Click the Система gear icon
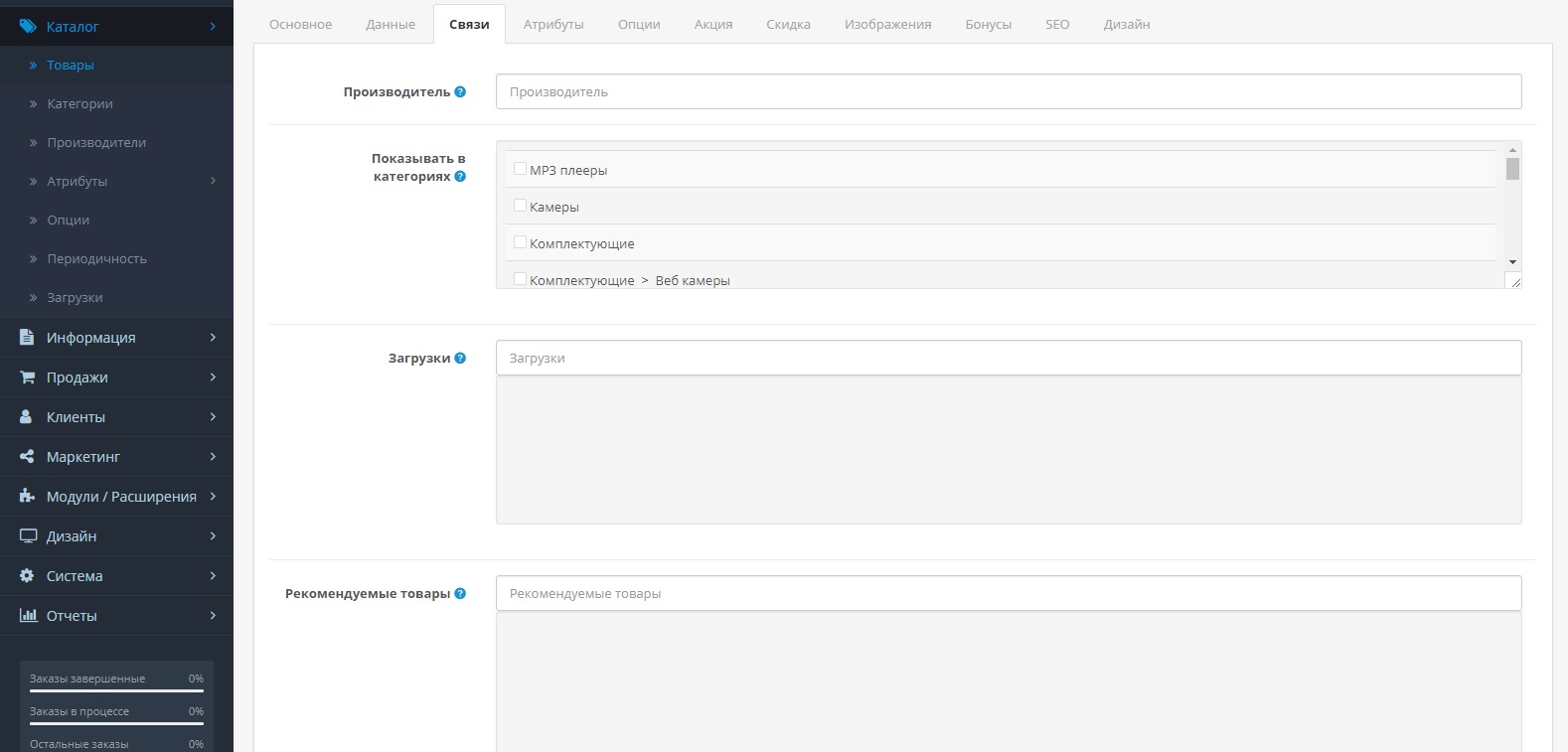 27,576
